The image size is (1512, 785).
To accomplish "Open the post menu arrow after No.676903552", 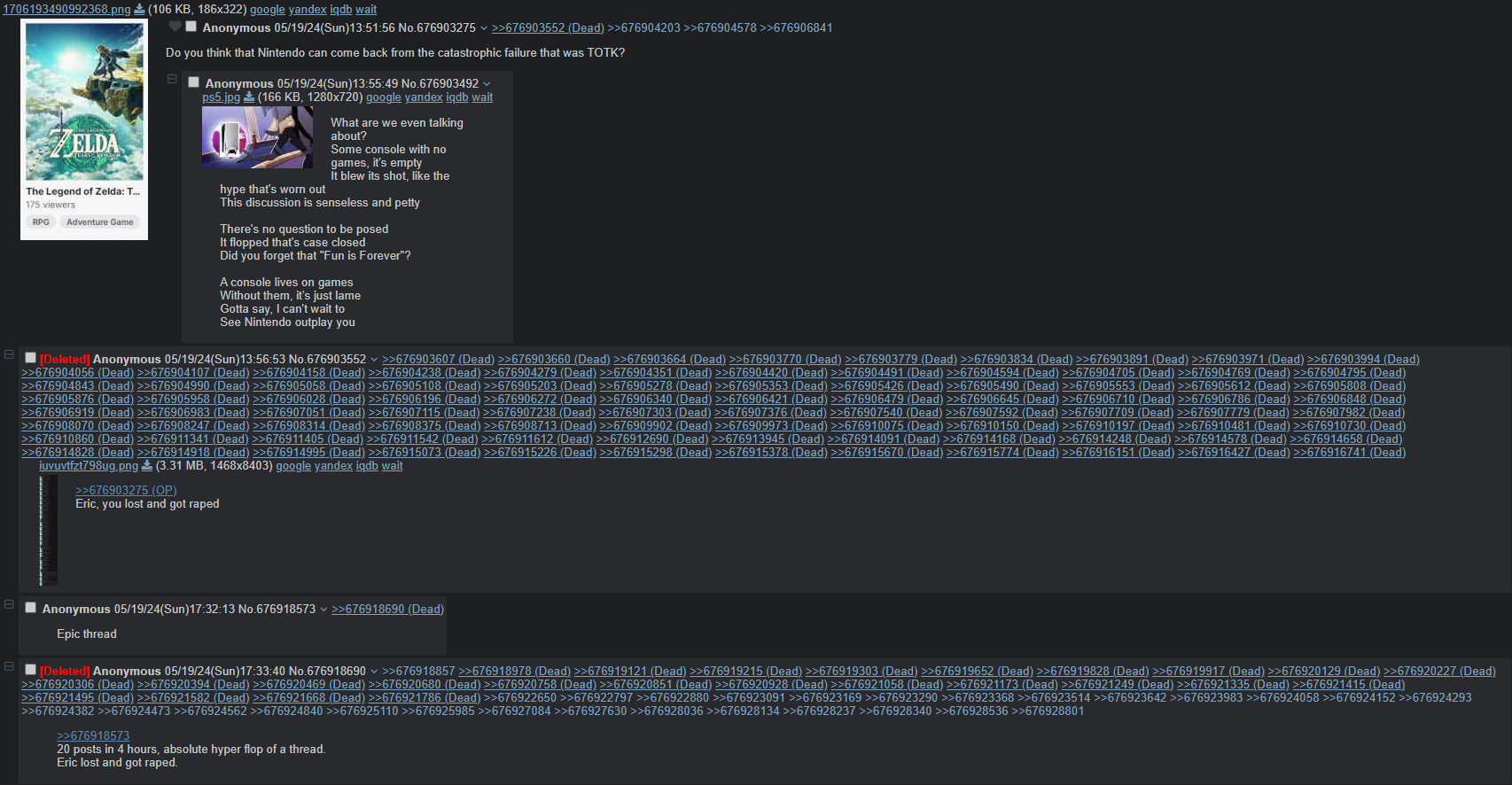I will pos(374,360).
